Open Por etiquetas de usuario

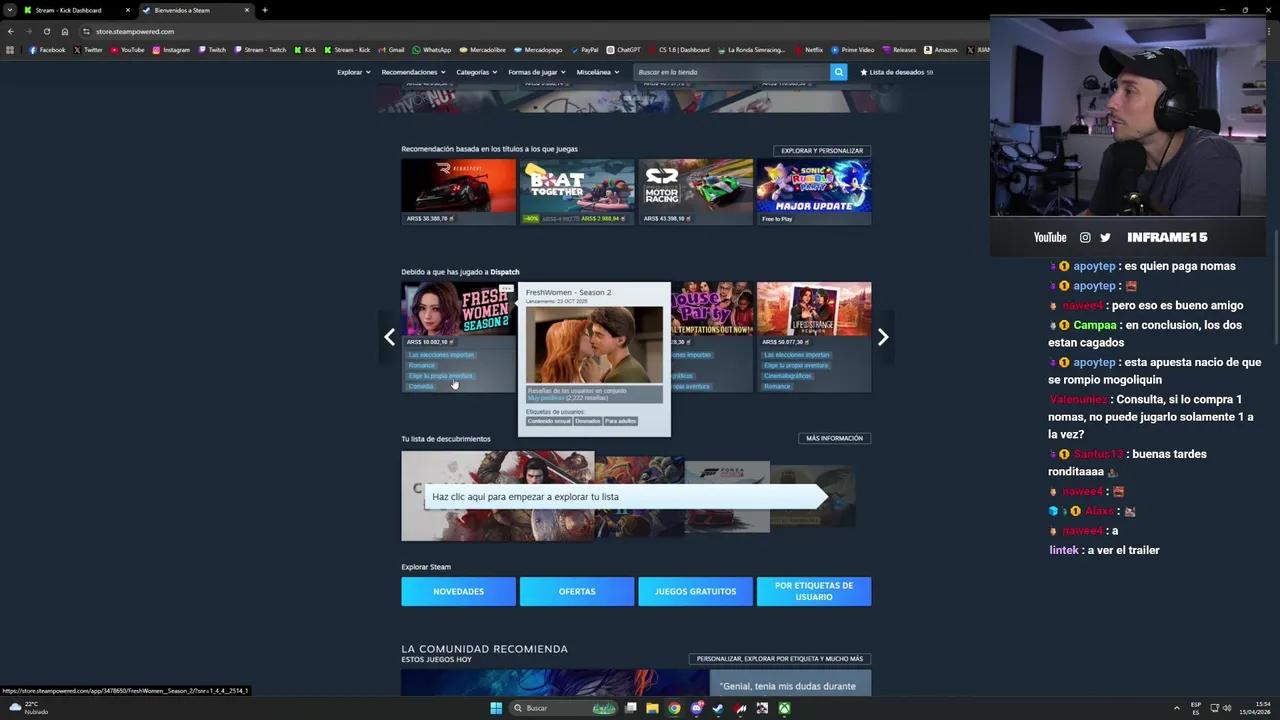[814, 591]
